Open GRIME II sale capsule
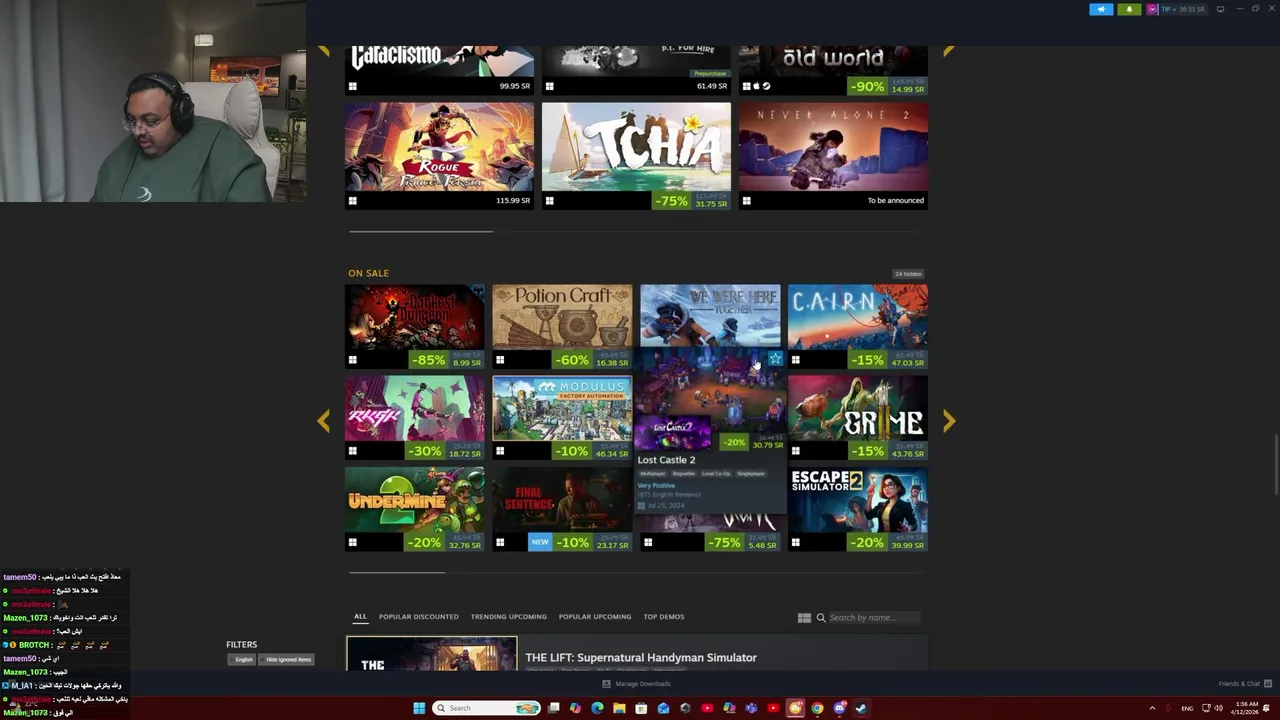The image size is (1280, 720). [x=858, y=418]
